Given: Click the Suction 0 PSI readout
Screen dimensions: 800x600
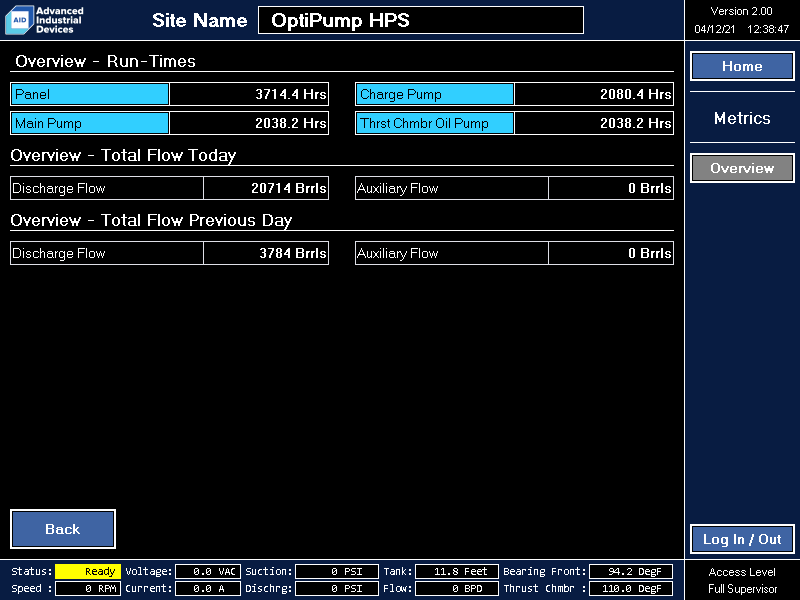Looking at the screenshot, I should (337, 571).
